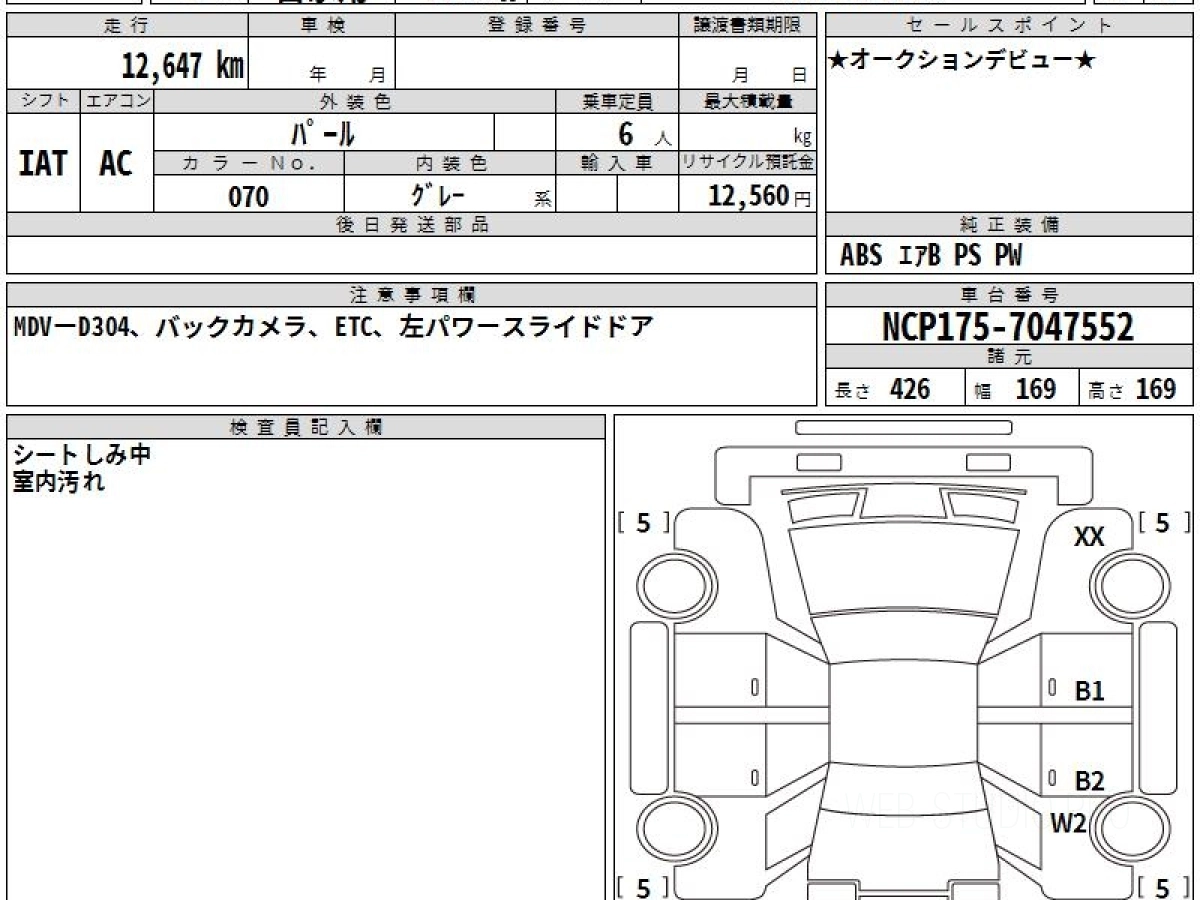The width and height of the screenshot is (1200, 900).
Task: Click the IAT transmission value
Action: pos(43,163)
